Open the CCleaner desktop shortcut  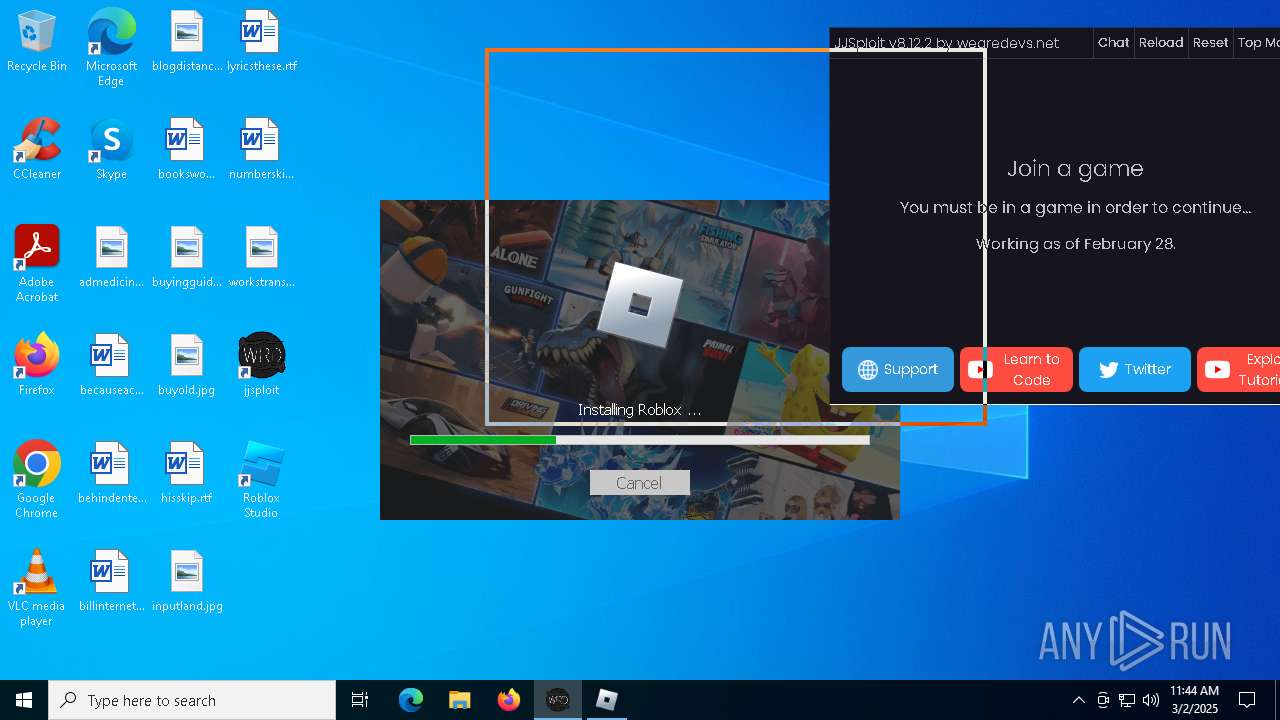(36, 150)
